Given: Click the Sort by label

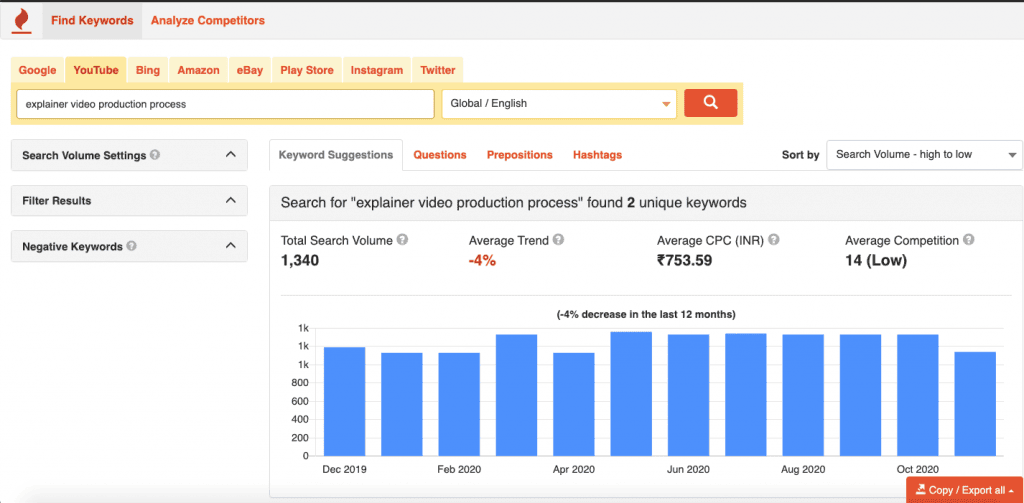Looking at the screenshot, I should point(801,155).
